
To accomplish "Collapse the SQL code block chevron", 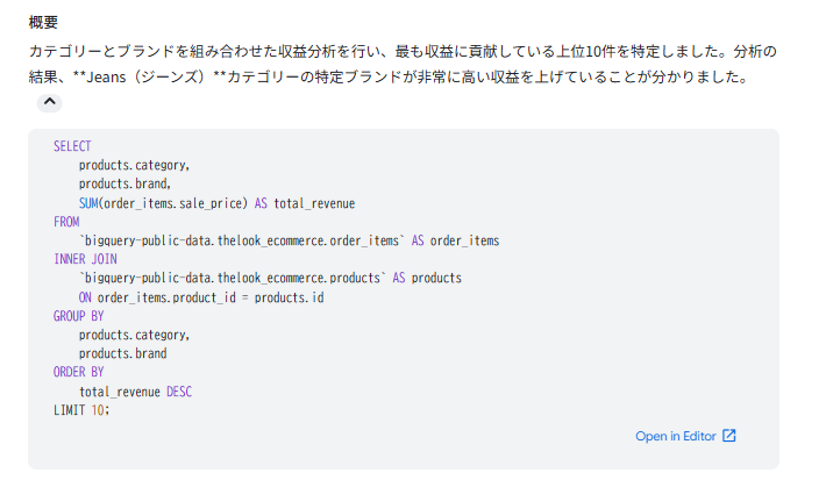I will (49, 103).
